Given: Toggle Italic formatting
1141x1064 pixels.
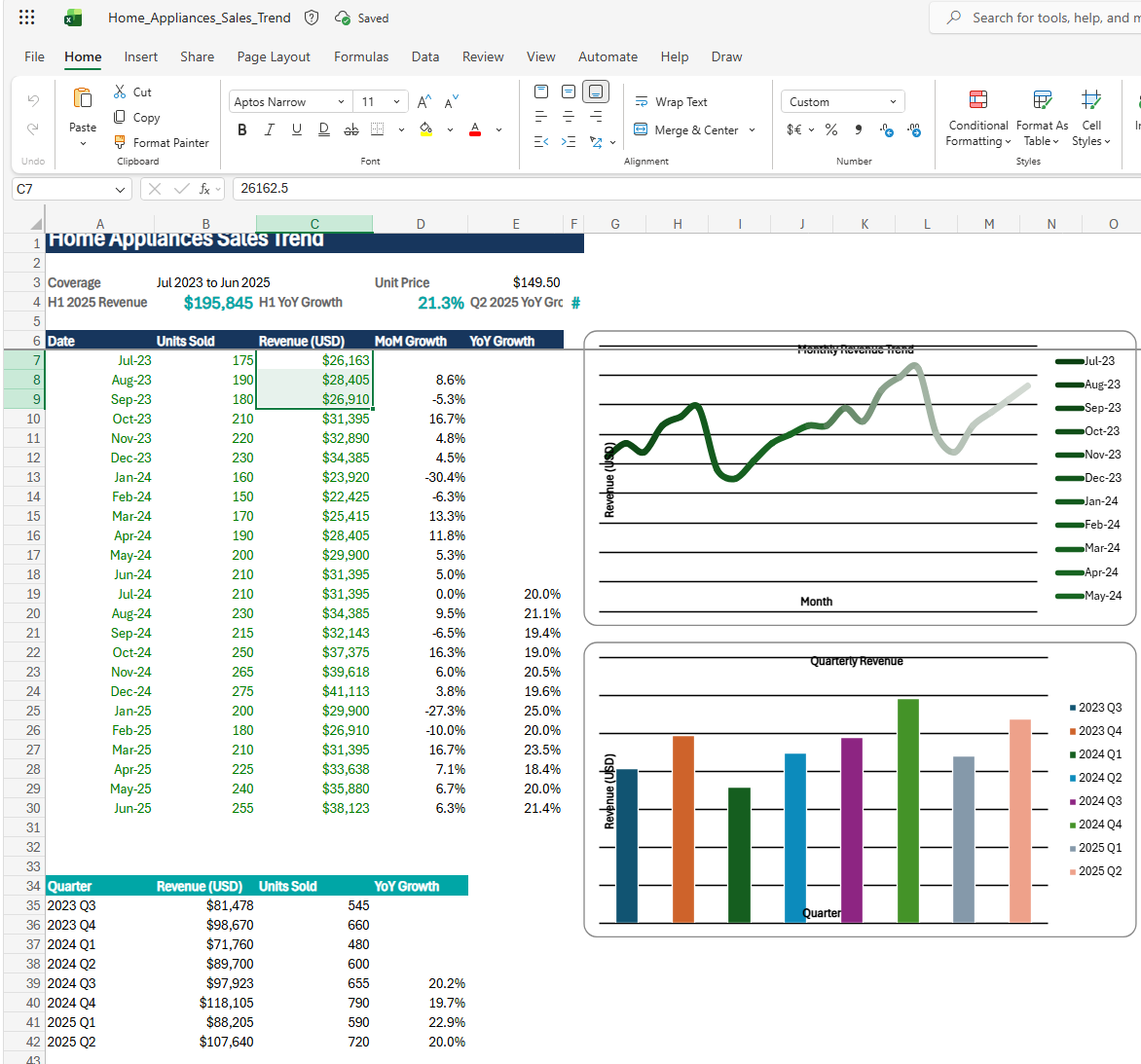Looking at the screenshot, I should click(x=270, y=129).
